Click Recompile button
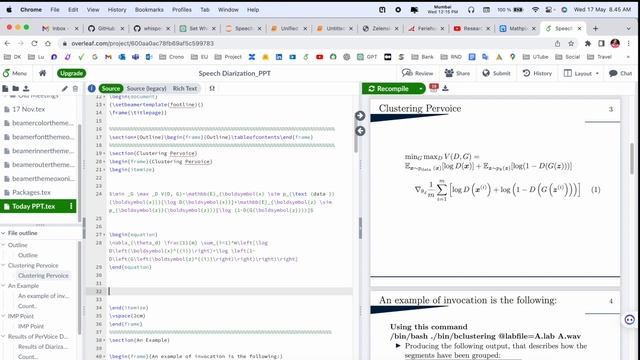 389,89
